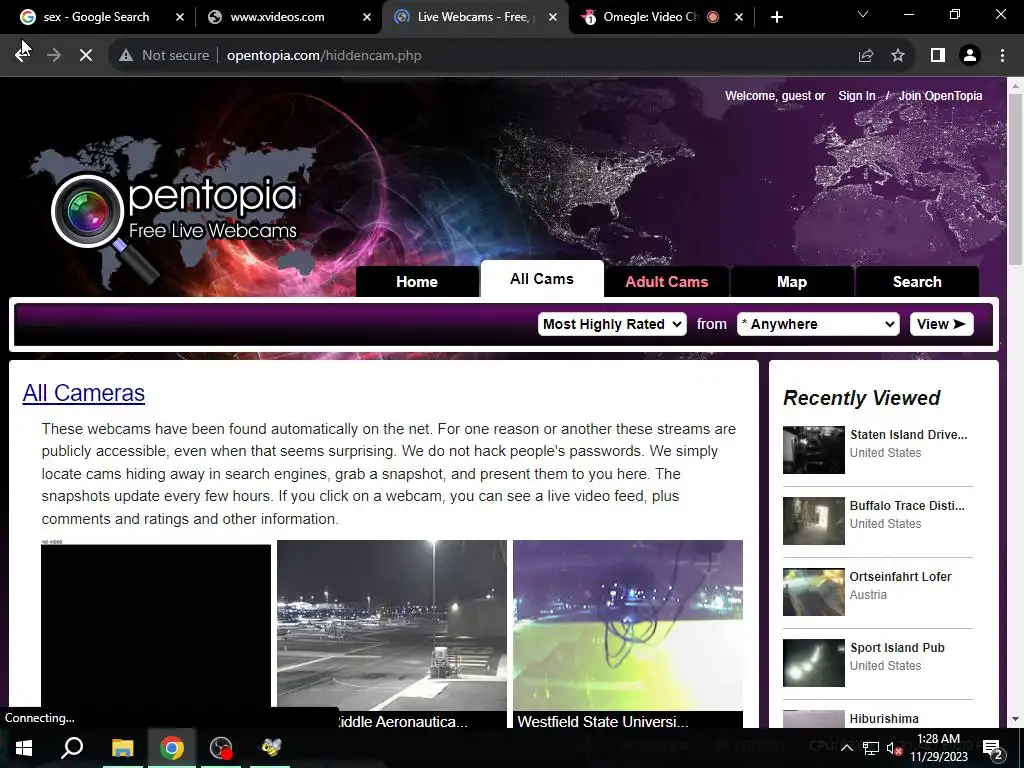Click Chrome icon in taskbar

(x=172, y=748)
